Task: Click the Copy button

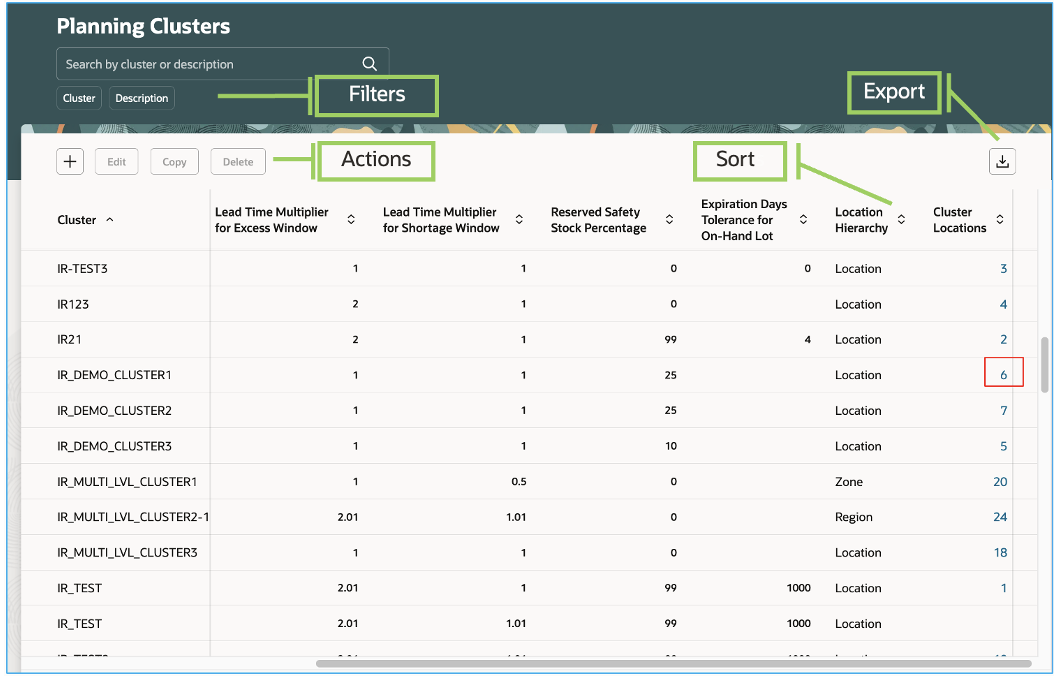Action: (x=174, y=161)
